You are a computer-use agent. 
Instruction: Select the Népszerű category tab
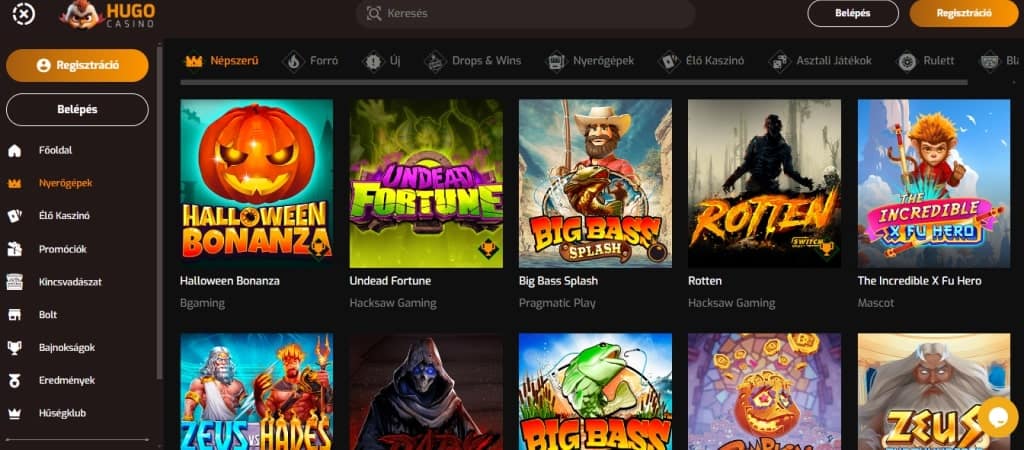point(222,61)
